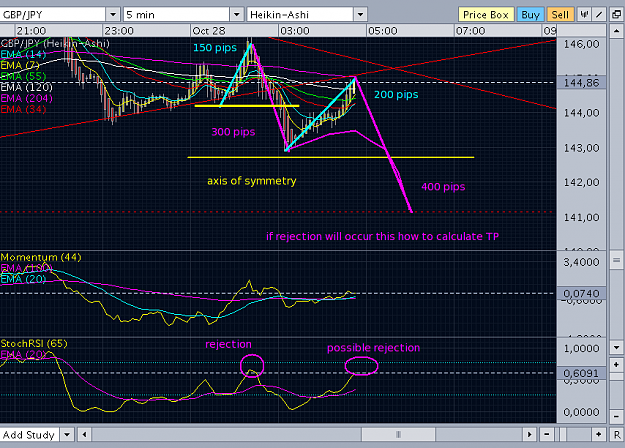Viewport: 625px width, 448px height.
Task: Open the GBP/JPY symbol dropdown arrow
Action: [x=113, y=15]
